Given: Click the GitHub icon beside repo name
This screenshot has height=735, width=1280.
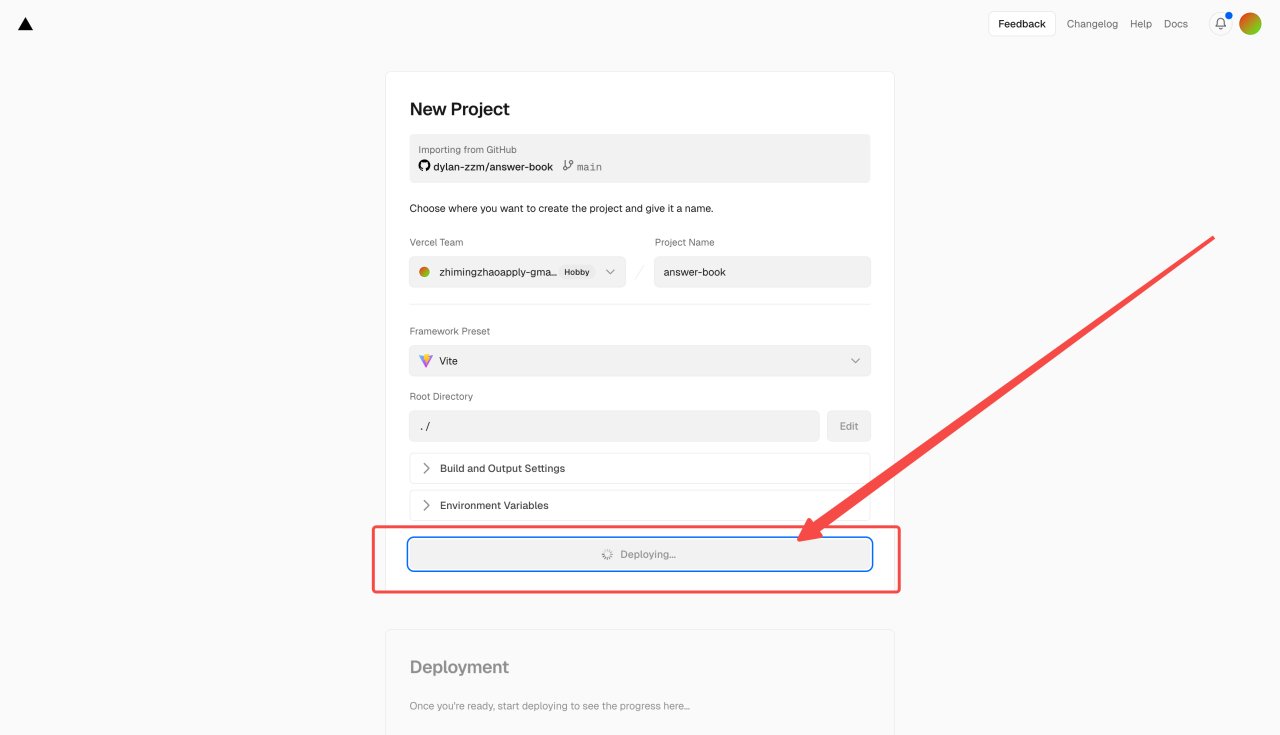Looking at the screenshot, I should pos(424,166).
